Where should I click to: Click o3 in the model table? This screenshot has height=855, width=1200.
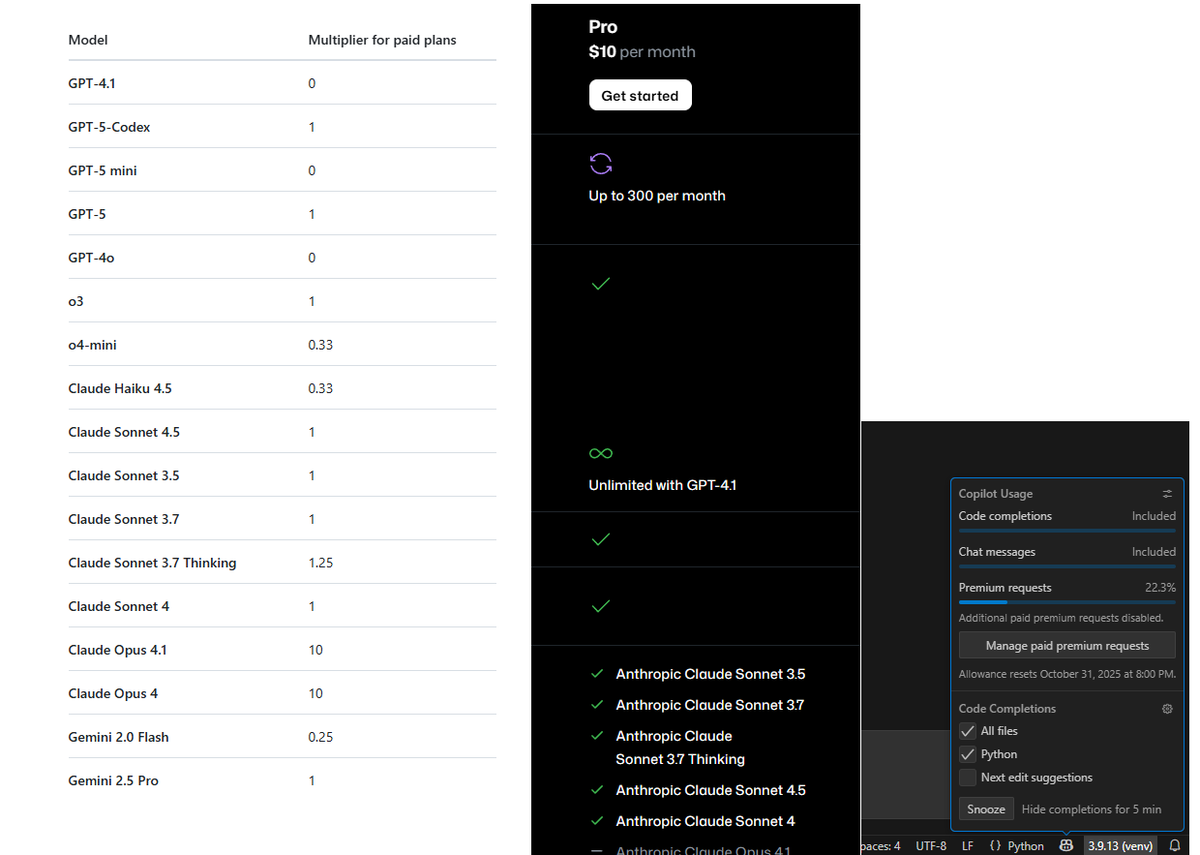(x=75, y=301)
